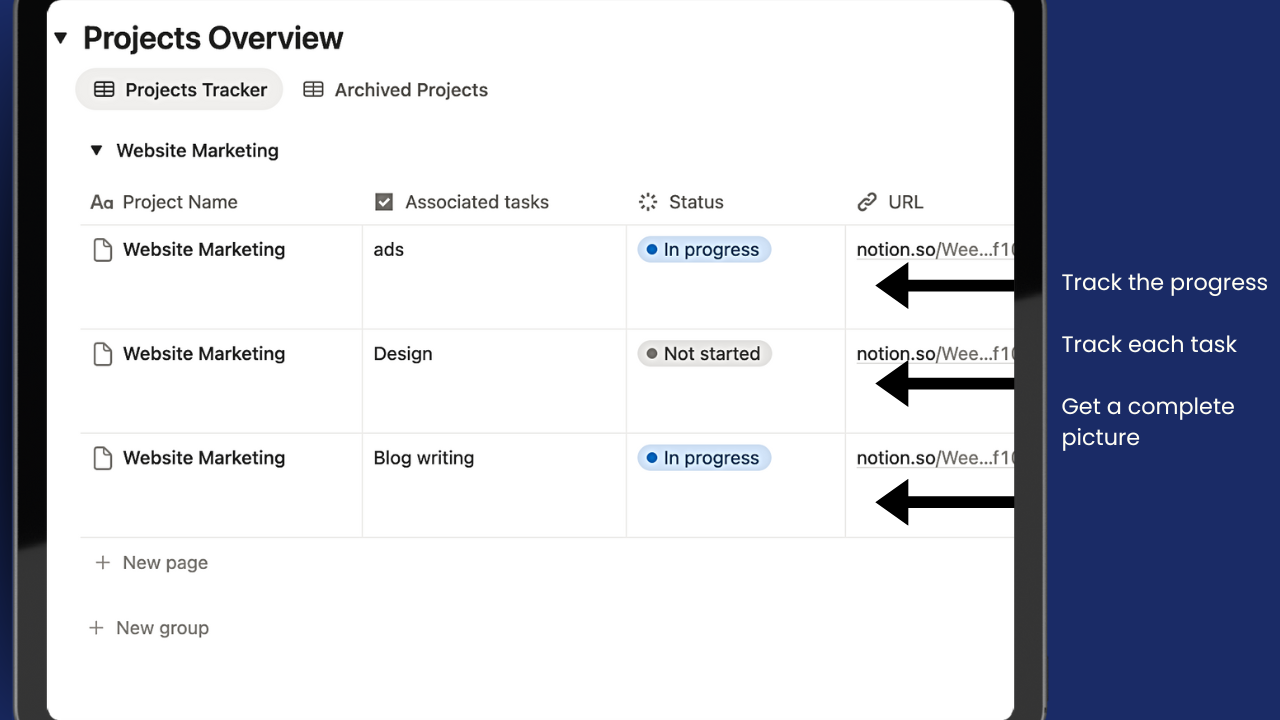Open page icon of the Blog writing row
This screenshot has height=720, width=1280.
(102, 458)
